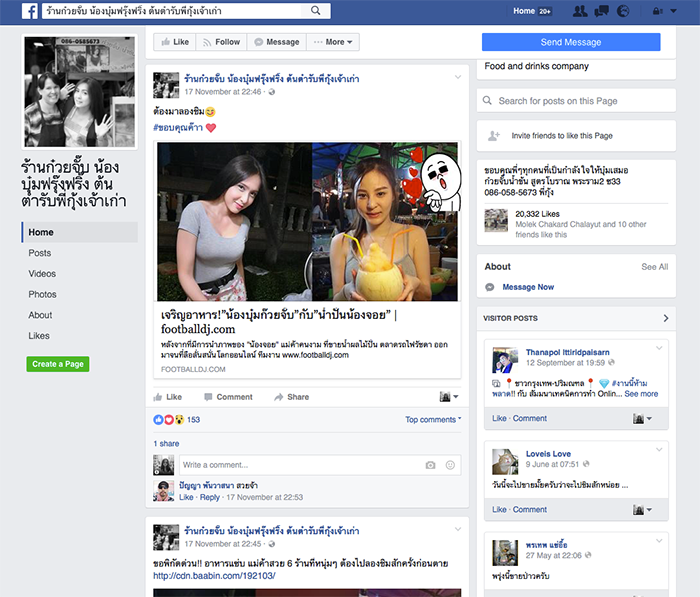The width and height of the screenshot is (700, 597).
Task: Click the messenger icon beside Message Now
Action: tap(490, 287)
